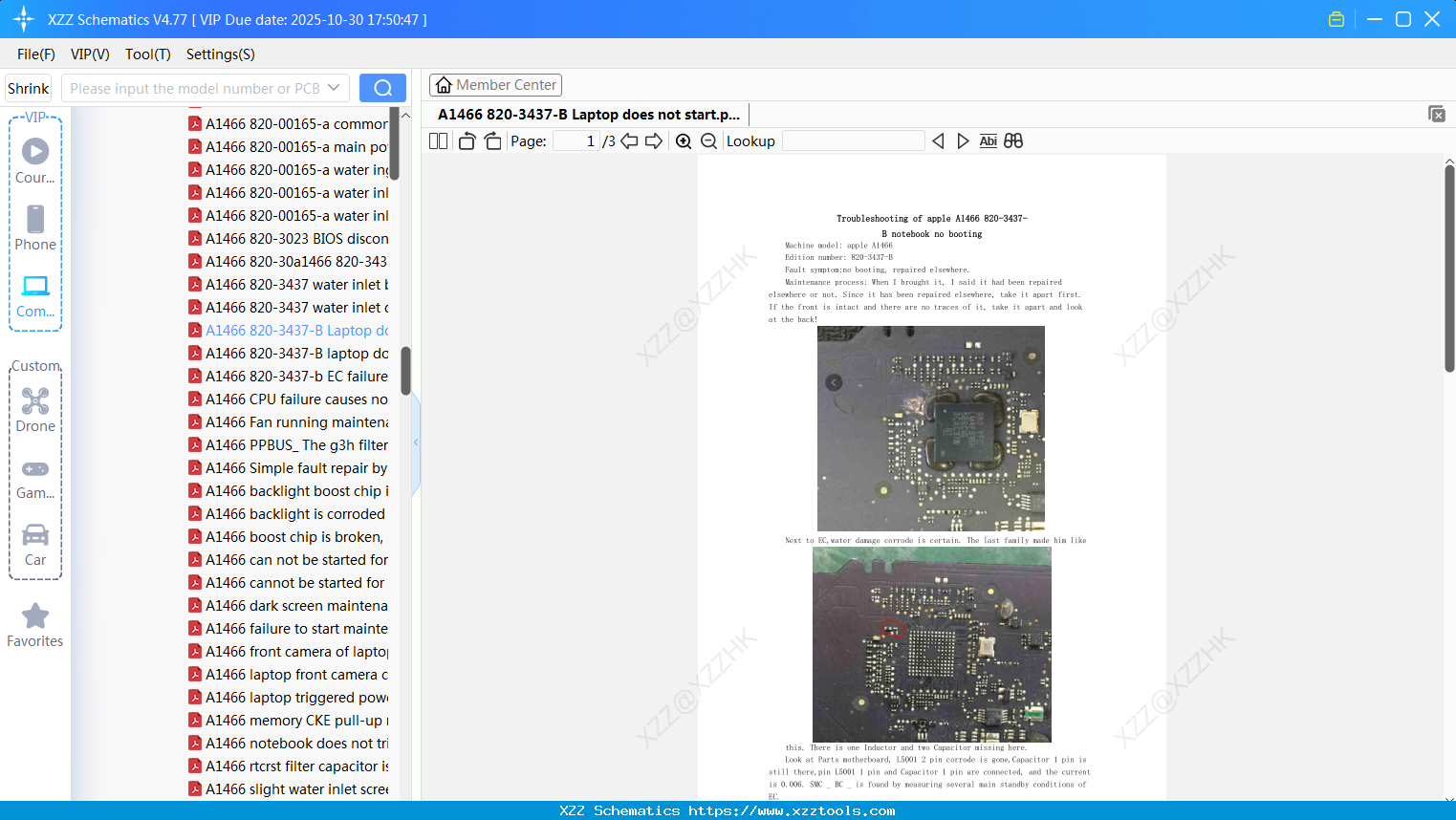Open the Tool(T) menu
1456x820 pixels.
[148, 54]
